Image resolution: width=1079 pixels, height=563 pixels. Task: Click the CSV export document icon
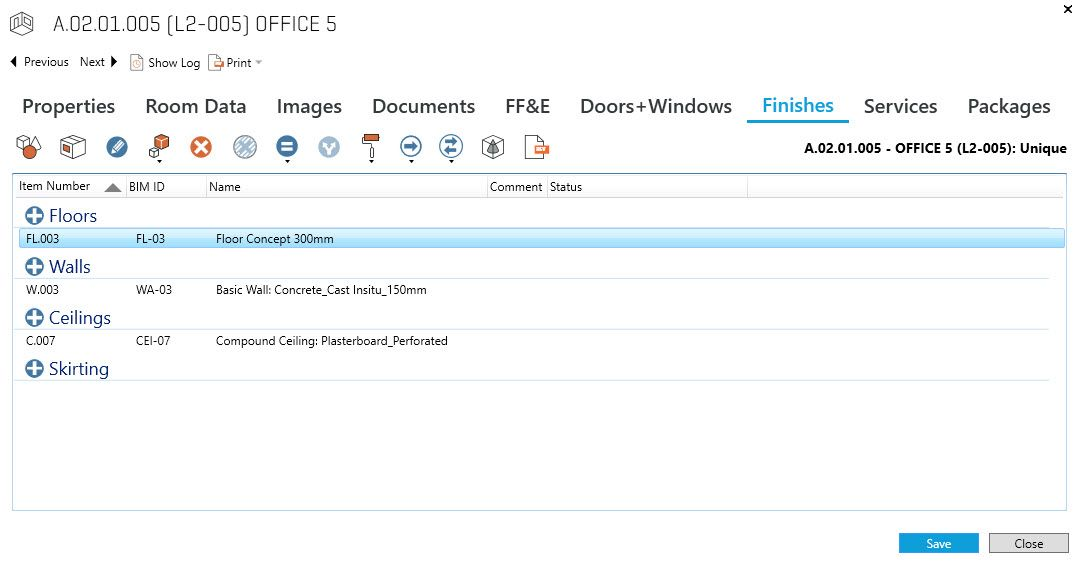pyautogui.click(x=537, y=148)
